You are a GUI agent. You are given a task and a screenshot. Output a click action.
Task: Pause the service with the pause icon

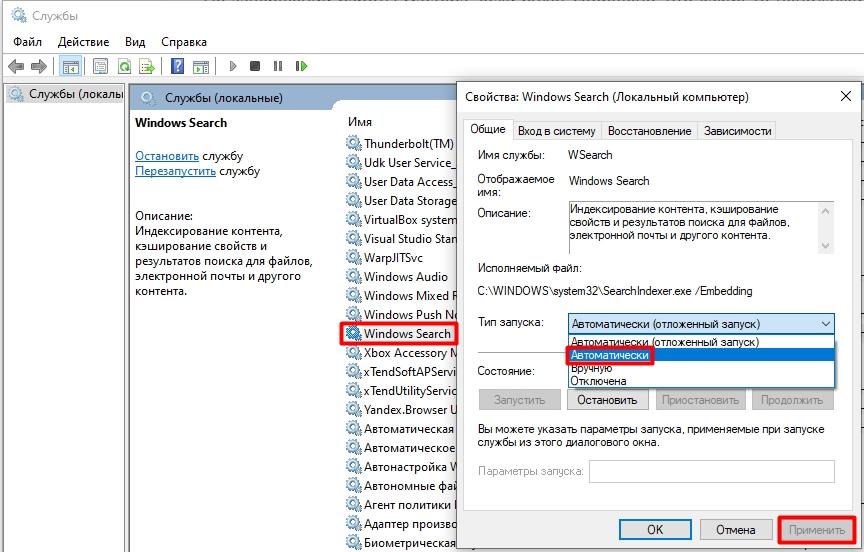point(278,66)
